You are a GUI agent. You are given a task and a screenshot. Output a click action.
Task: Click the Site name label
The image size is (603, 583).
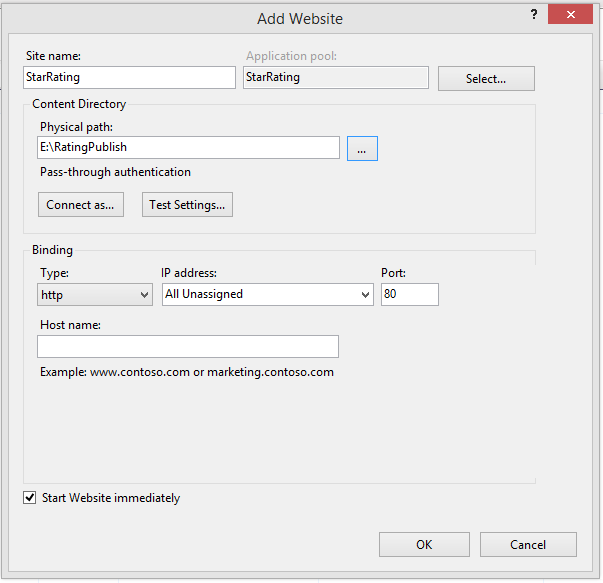(x=53, y=56)
